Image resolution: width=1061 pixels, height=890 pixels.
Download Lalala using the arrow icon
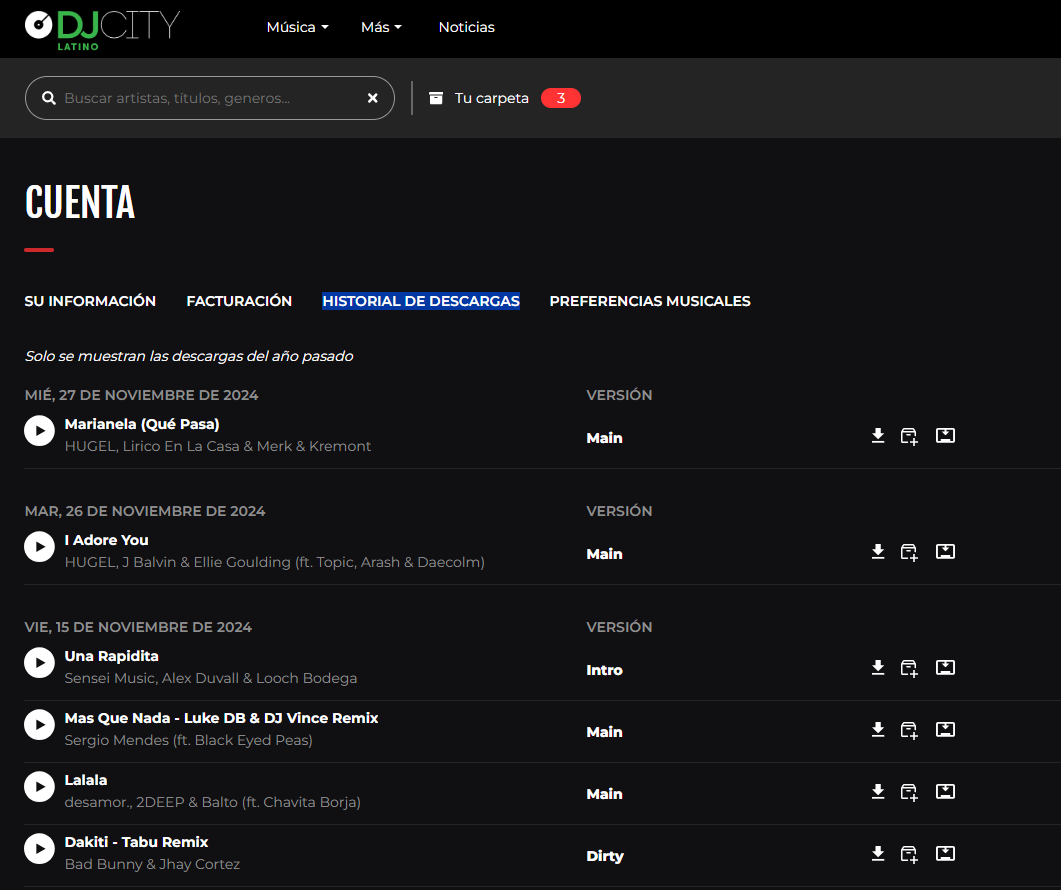878,792
